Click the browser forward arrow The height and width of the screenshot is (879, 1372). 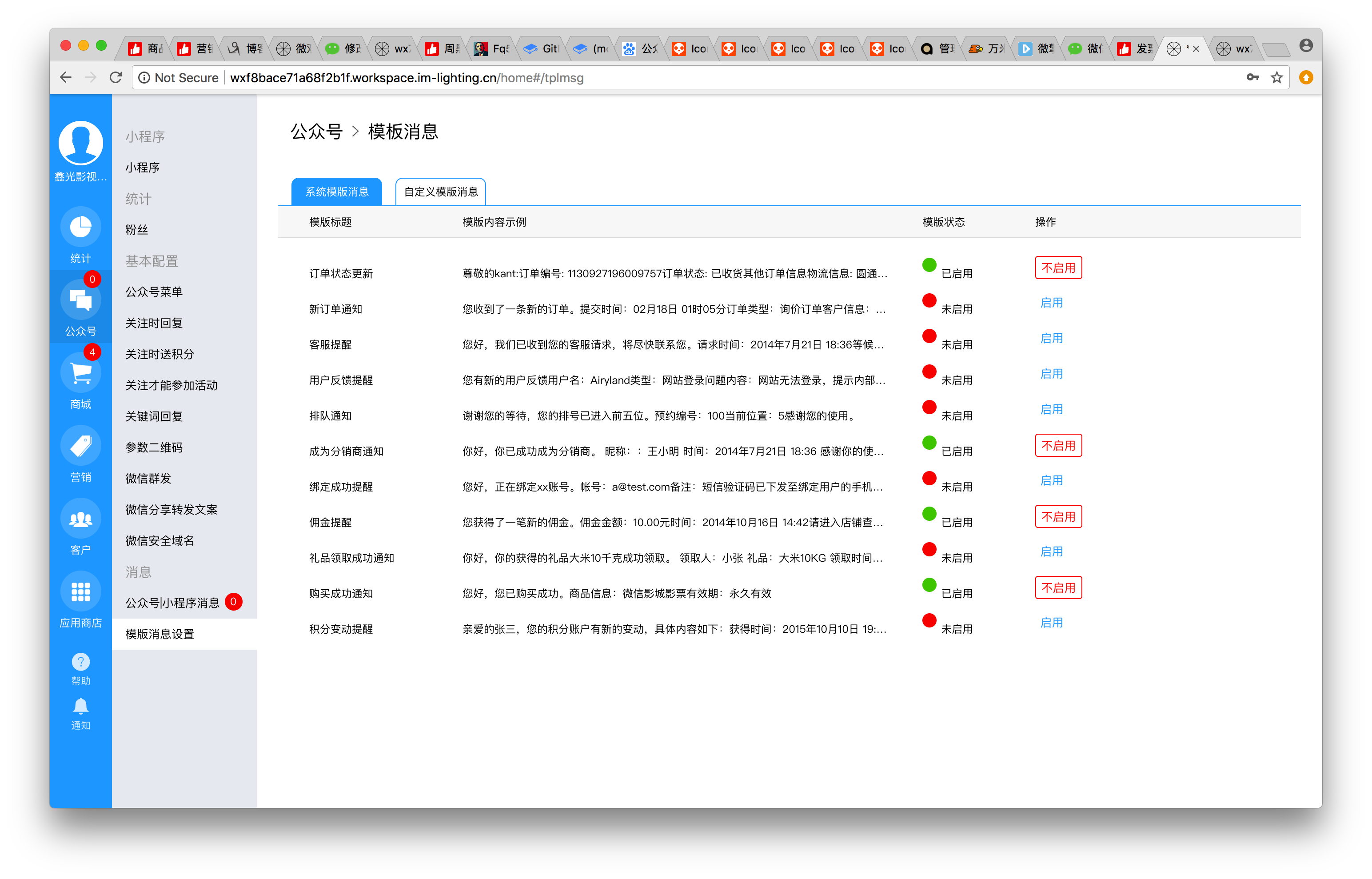click(91, 78)
